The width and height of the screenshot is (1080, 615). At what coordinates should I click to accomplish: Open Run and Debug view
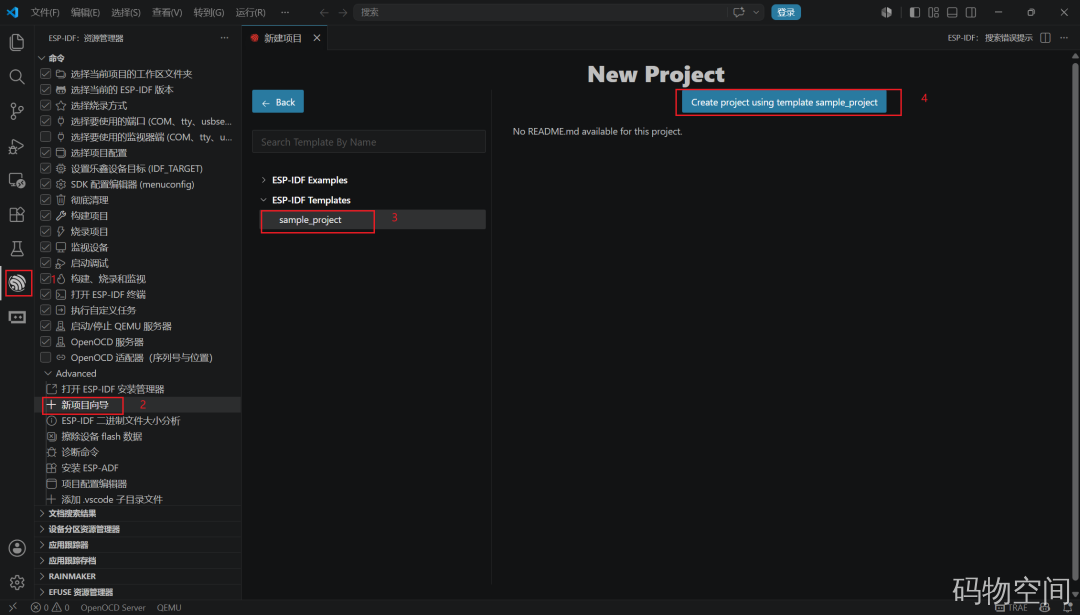click(17, 145)
